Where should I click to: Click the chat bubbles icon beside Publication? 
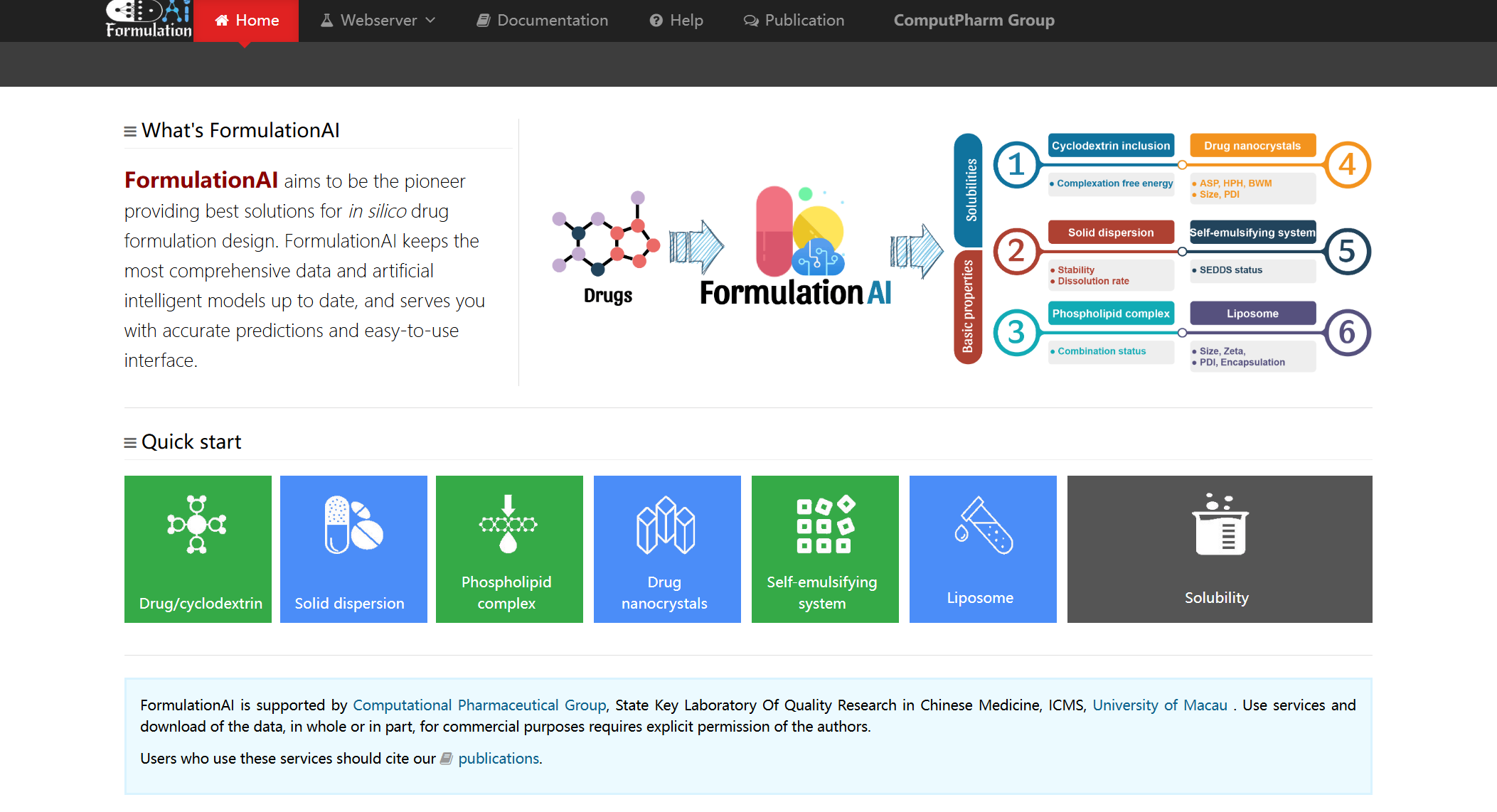pyautogui.click(x=751, y=21)
